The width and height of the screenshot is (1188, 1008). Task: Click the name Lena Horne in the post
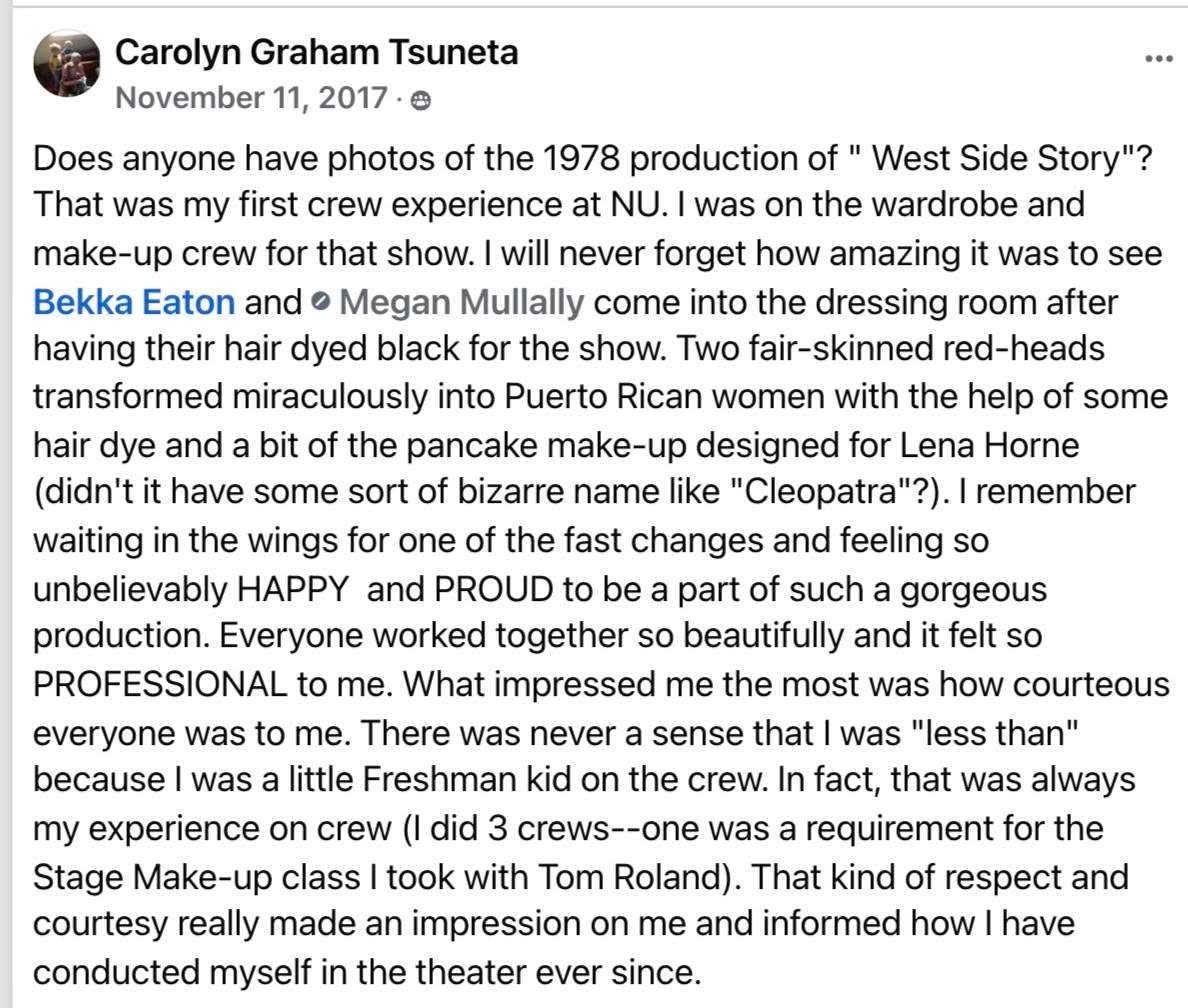[989, 445]
